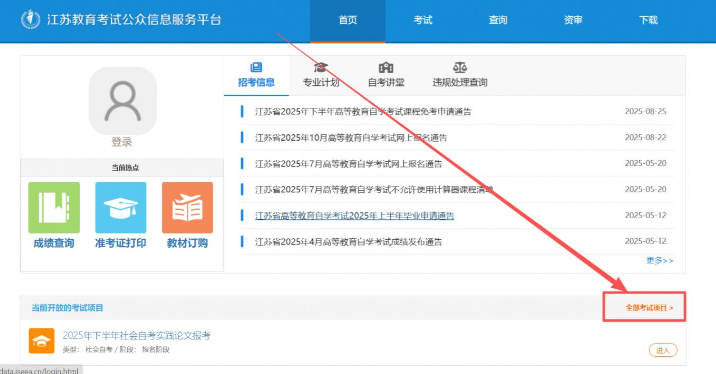This screenshot has width=716, height=374.
Task: Click date 2025-05-12 on 毕业申请通告 row
Action: (645, 215)
